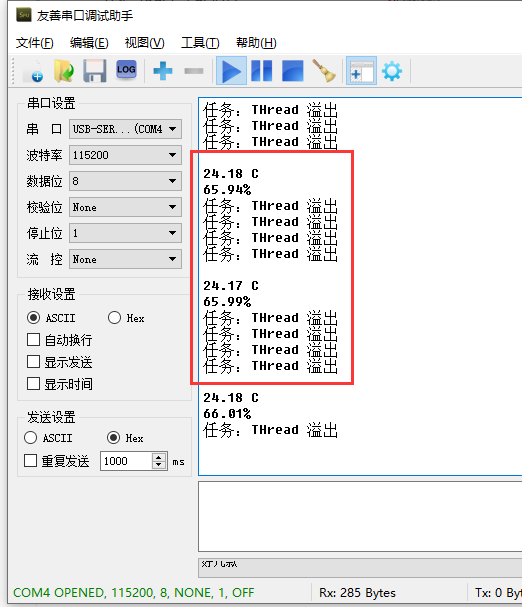Click the gray minus remove icon
The width and height of the screenshot is (522, 607).
click(194, 71)
